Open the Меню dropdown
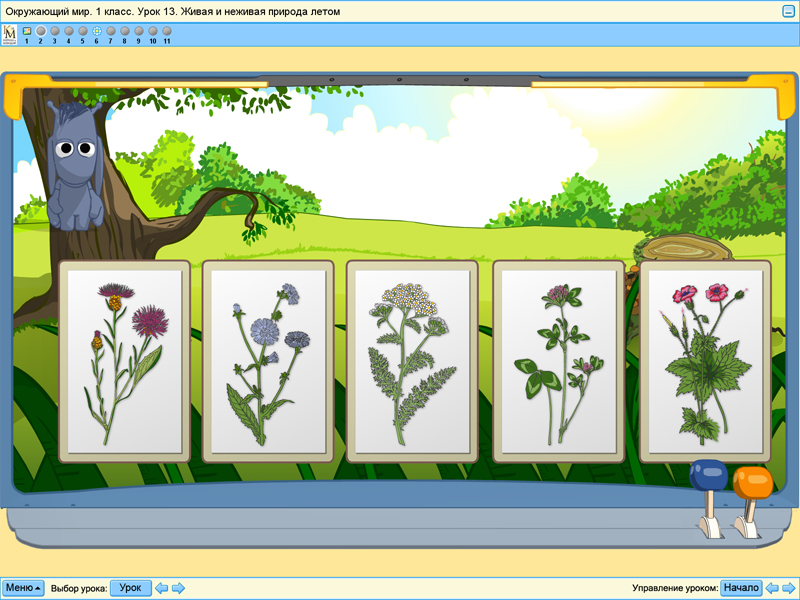800x600 pixels. [x=23, y=588]
